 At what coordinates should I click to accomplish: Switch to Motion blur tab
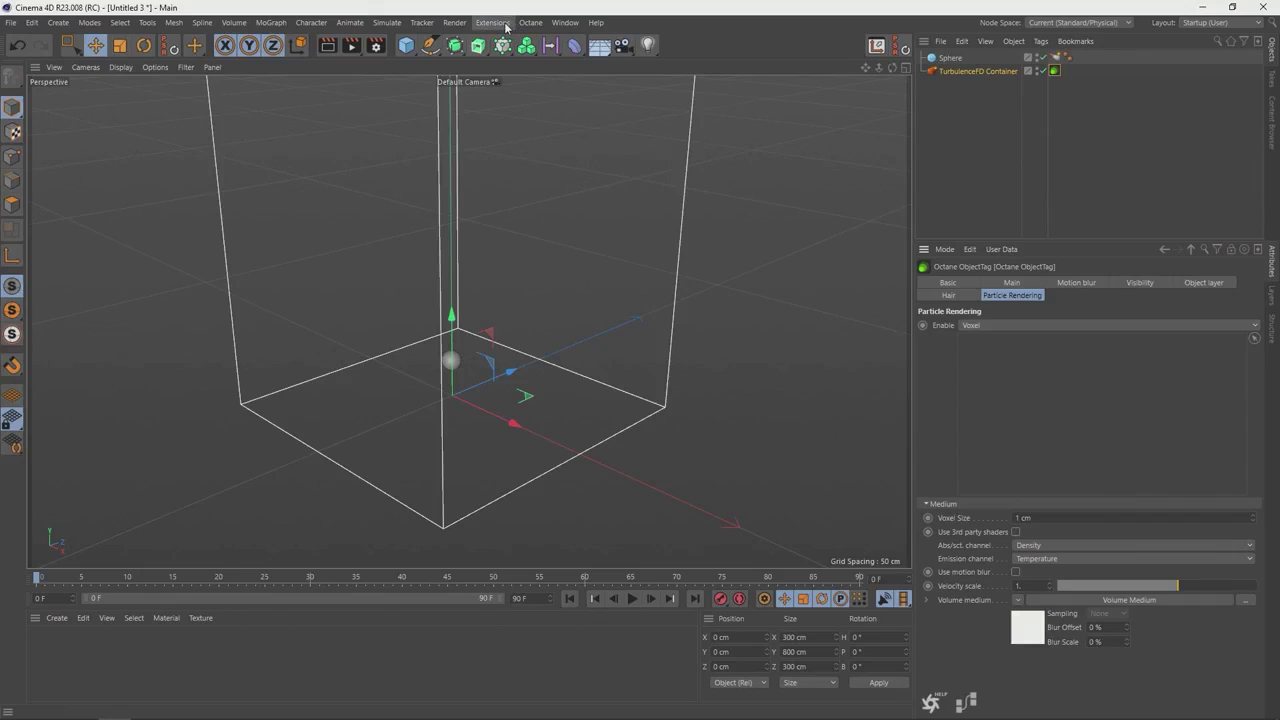(1076, 283)
